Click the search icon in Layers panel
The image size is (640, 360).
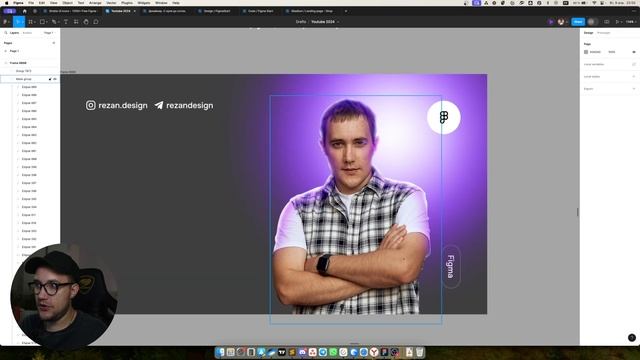pos(6,33)
